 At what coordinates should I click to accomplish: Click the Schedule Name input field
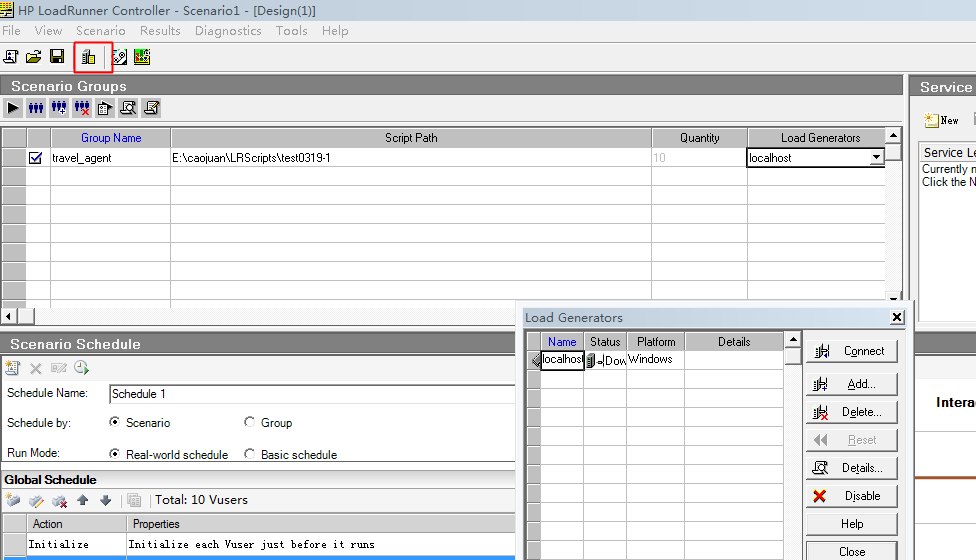click(x=312, y=394)
